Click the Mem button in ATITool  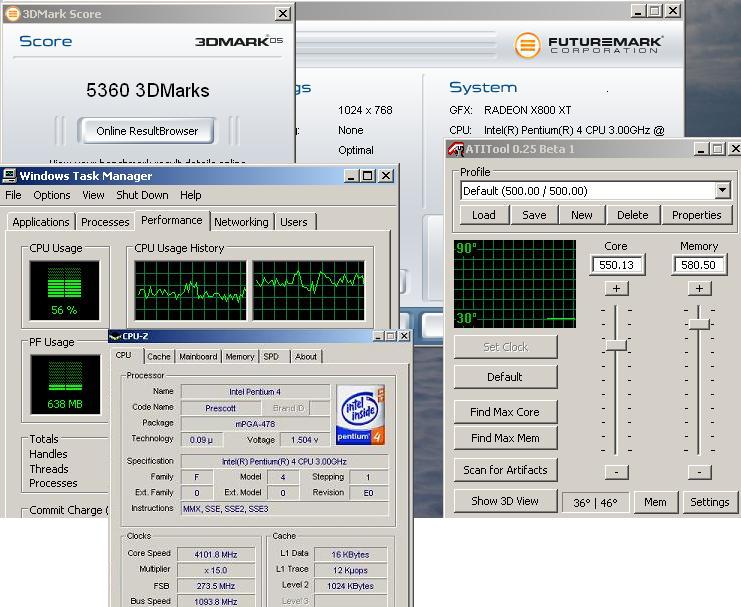click(655, 502)
